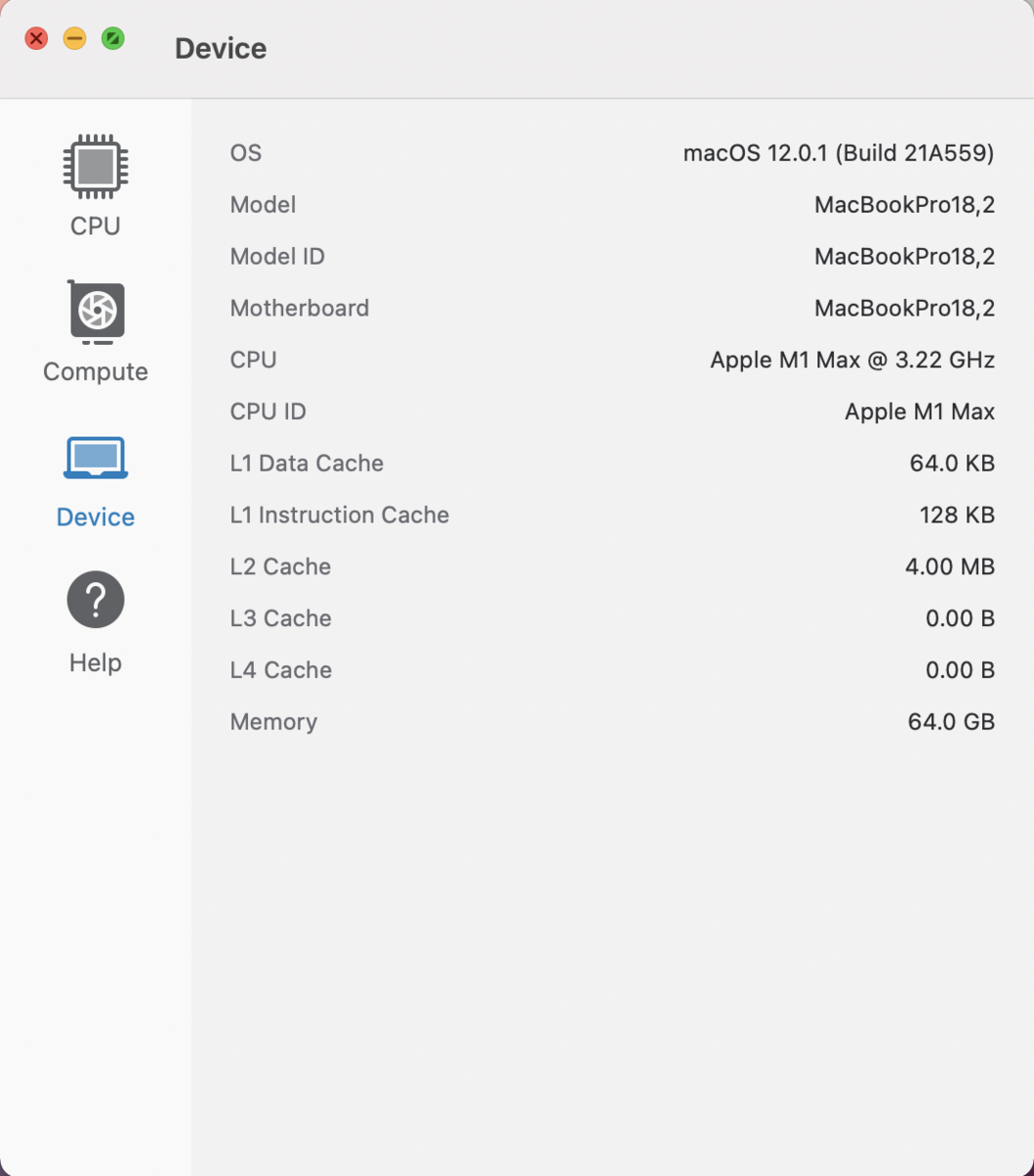Open the CPU benchmark section icon
1034x1176 pixels.
coord(95,167)
